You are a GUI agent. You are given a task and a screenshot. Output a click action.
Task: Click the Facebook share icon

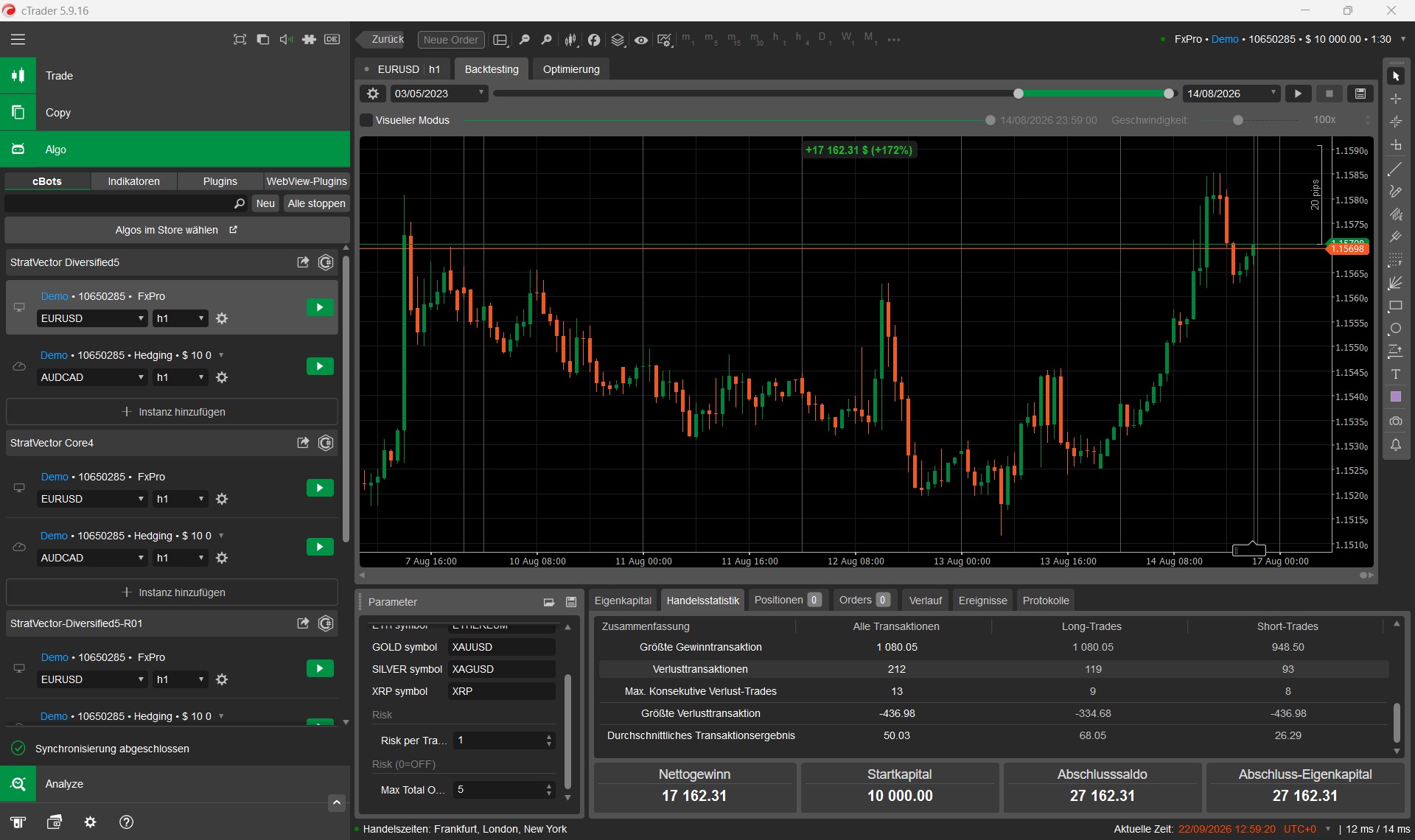pos(594,40)
